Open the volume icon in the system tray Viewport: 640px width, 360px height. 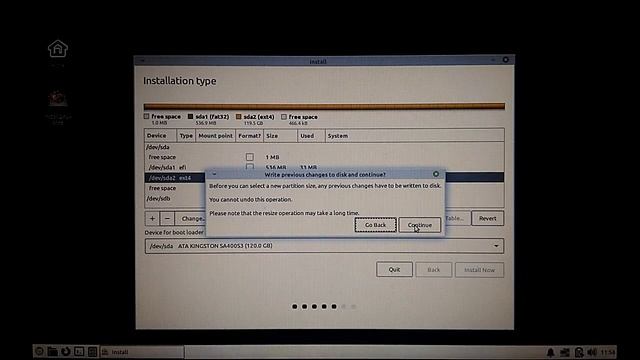(x=592, y=352)
